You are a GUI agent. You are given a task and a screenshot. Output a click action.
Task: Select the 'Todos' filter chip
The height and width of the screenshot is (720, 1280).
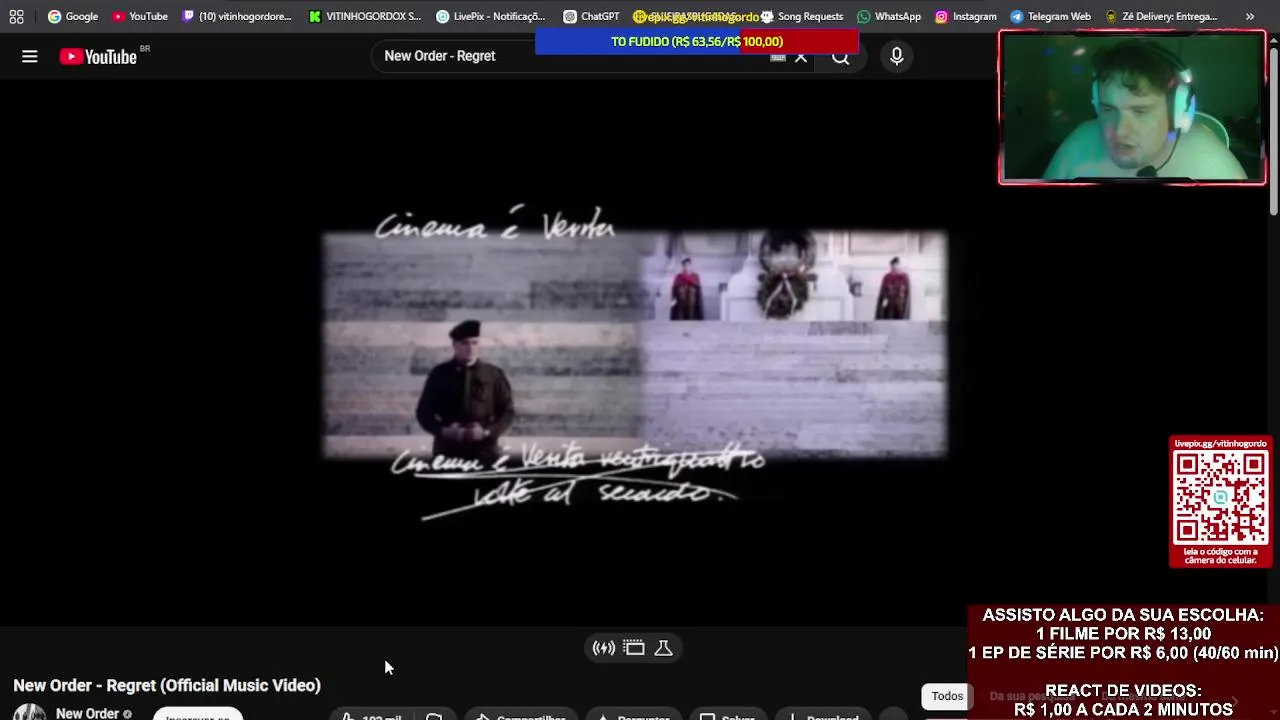(x=947, y=696)
